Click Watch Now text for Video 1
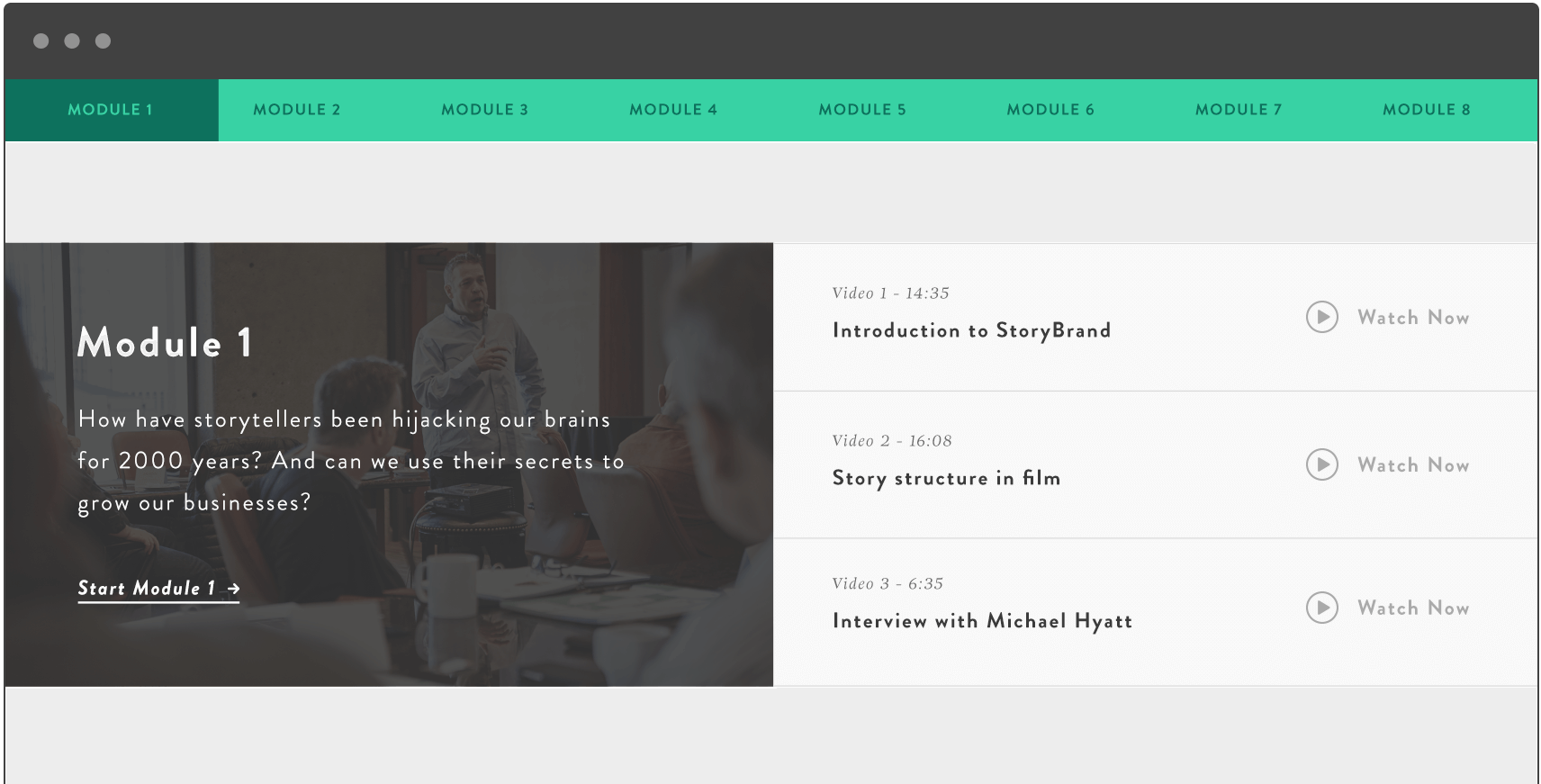1541x784 pixels. [1413, 318]
